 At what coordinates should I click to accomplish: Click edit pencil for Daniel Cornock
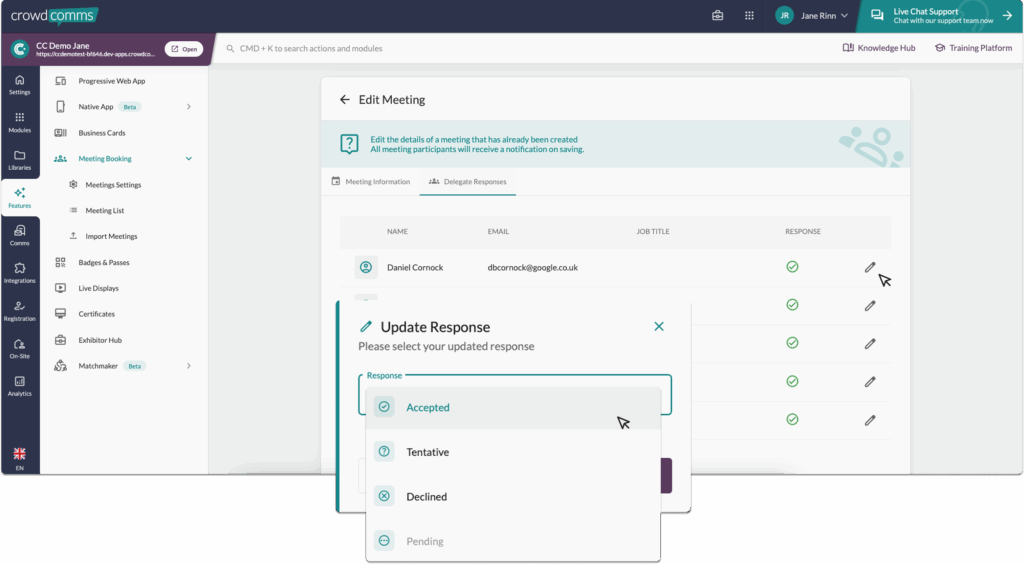click(x=870, y=267)
